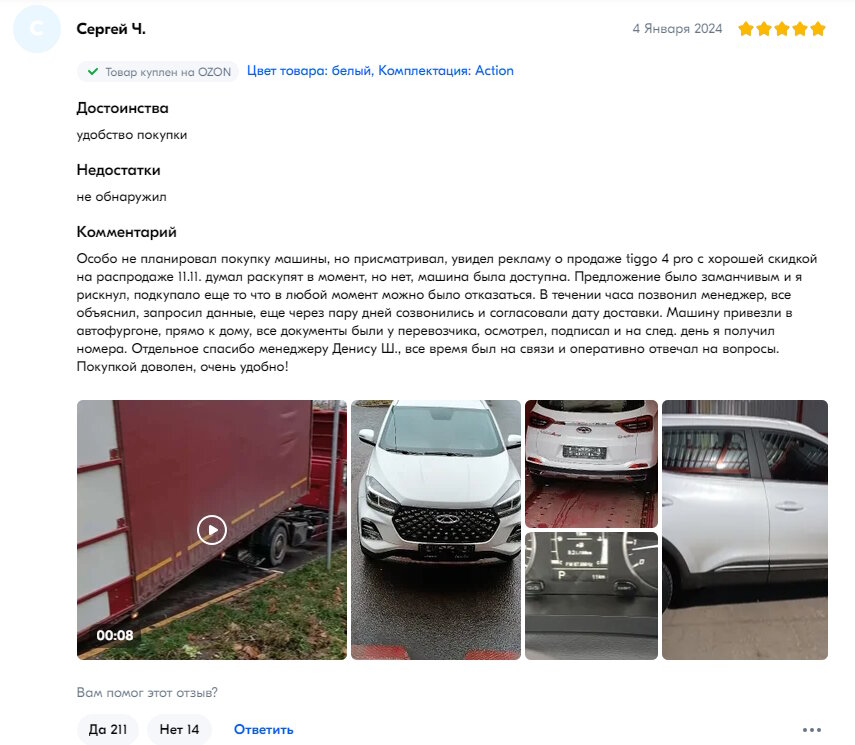The image size is (855, 745).
Task: Open reviewer name Сергей Ч.
Action: 111,29
